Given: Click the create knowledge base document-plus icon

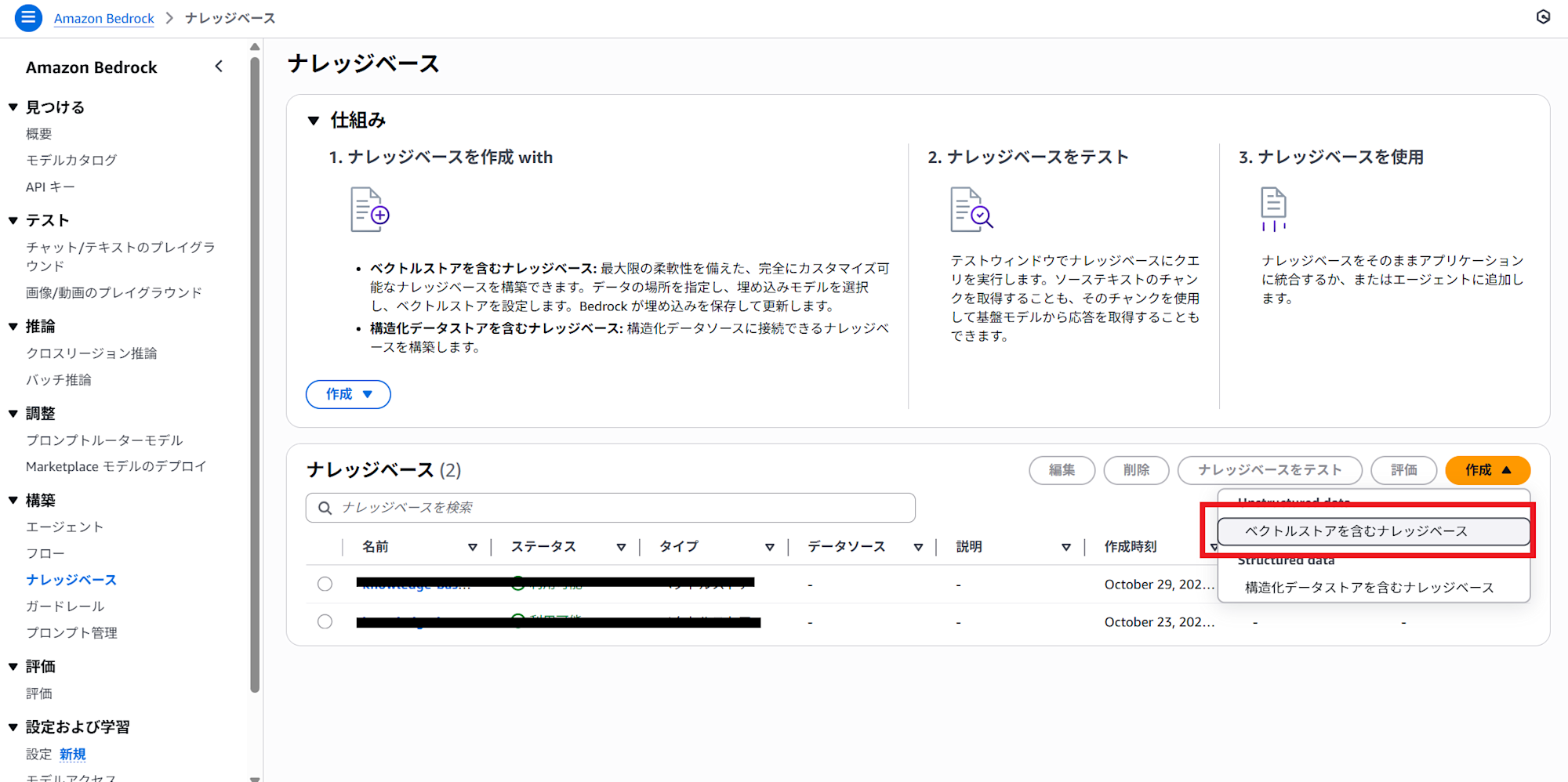Looking at the screenshot, I should [x=369, y=209].
